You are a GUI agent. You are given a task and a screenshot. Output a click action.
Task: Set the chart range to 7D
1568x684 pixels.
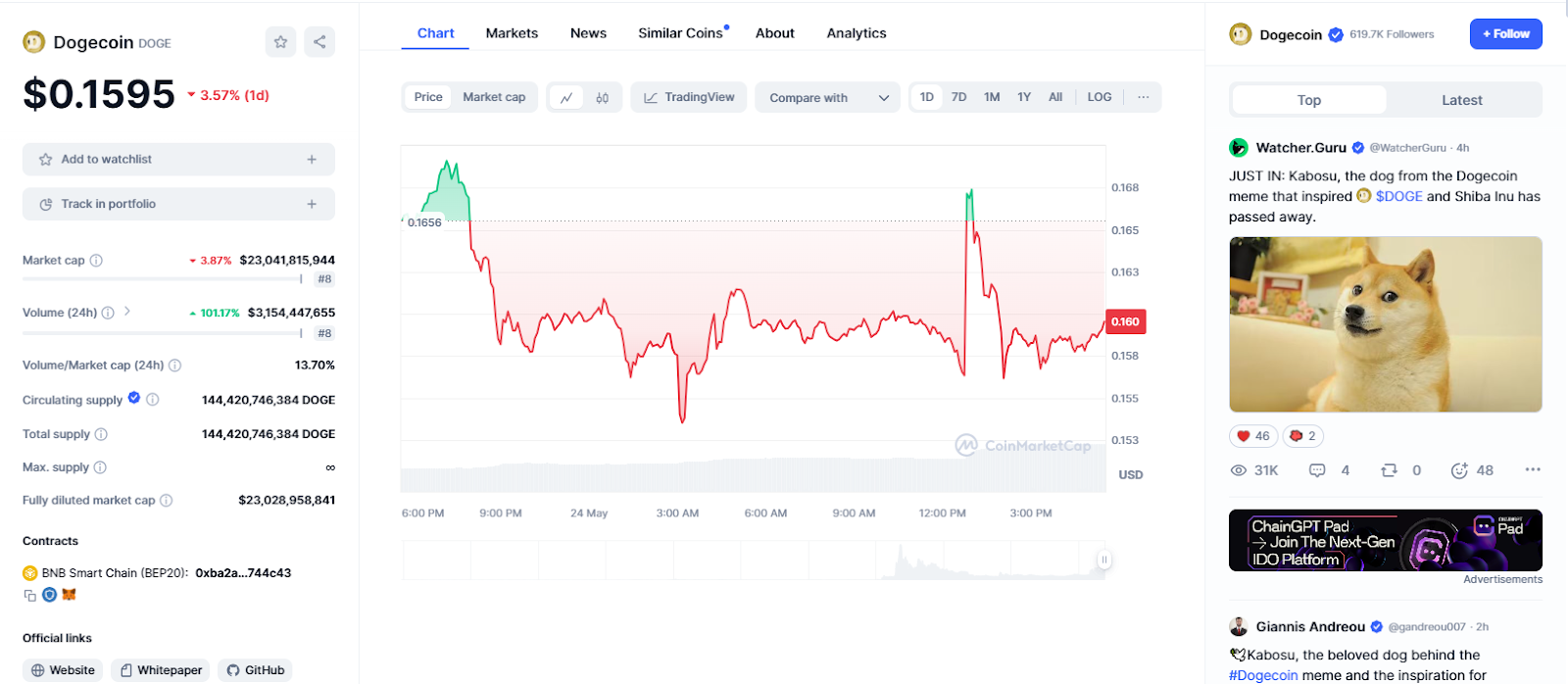click(x=959, y=97)
